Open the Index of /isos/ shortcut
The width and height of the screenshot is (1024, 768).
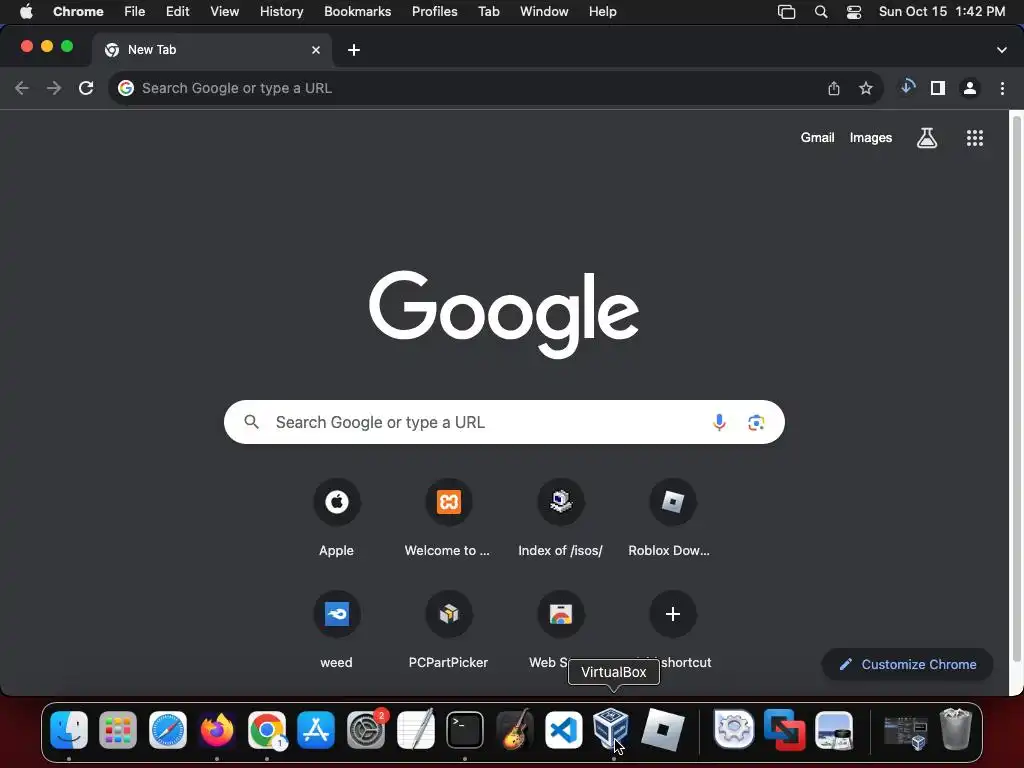click(560, 518)
